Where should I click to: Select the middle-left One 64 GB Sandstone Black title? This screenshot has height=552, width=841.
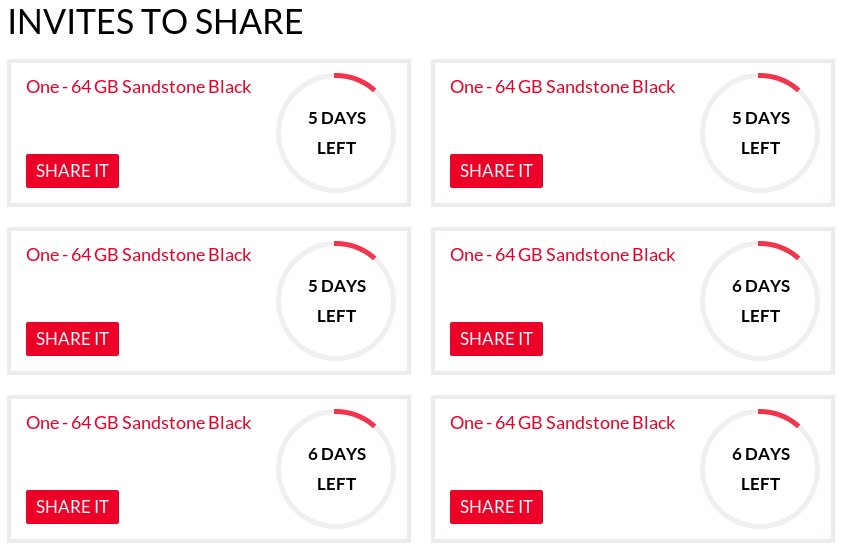[138, 255]
